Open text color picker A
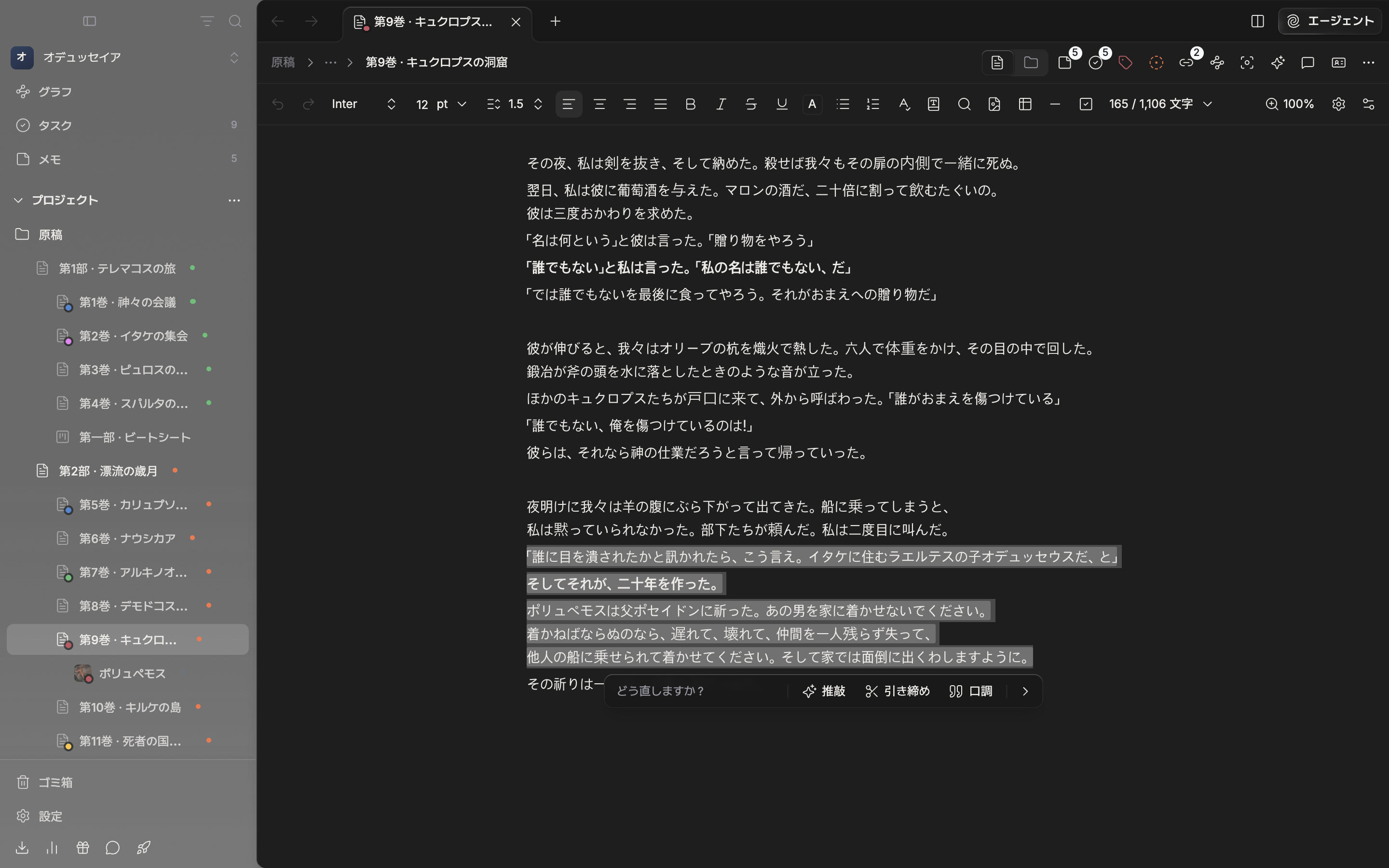The image size is (1389, 868). [x=812, y=104]
